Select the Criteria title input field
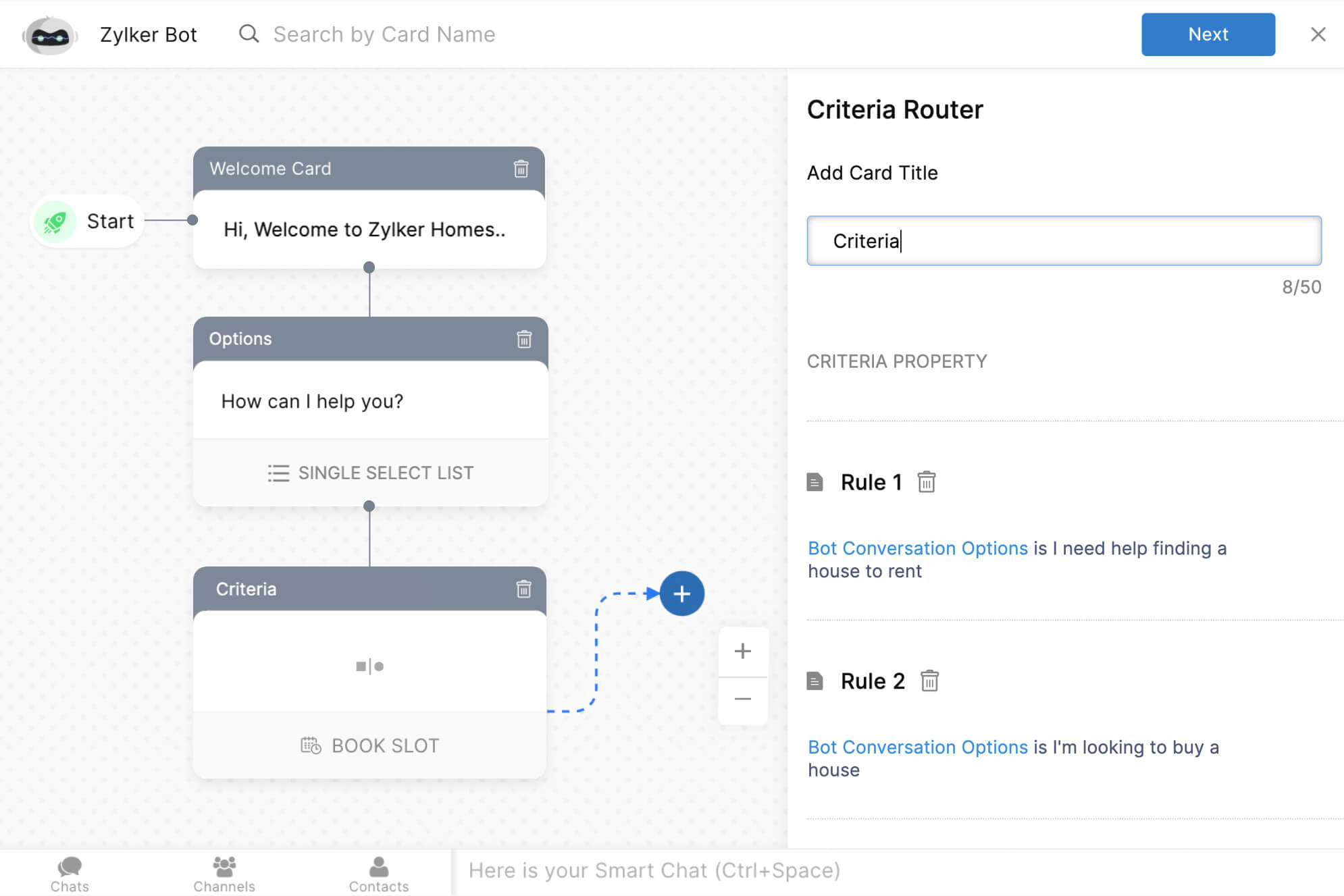The image size is (1344, 896). (1064, 240)
